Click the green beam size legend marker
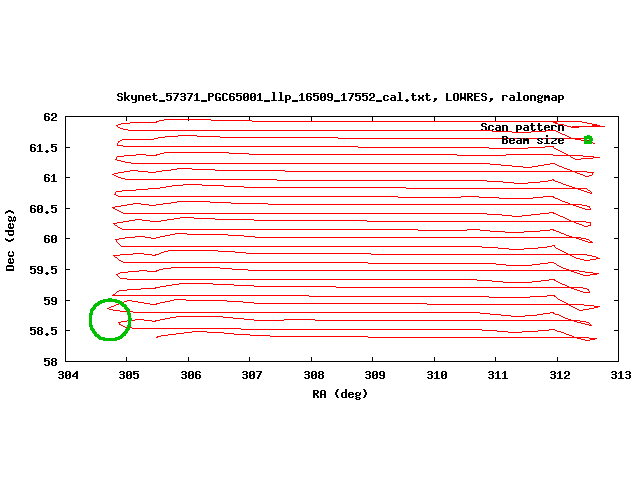The height and width of the screenshot is (480, 640). (588, 140)
